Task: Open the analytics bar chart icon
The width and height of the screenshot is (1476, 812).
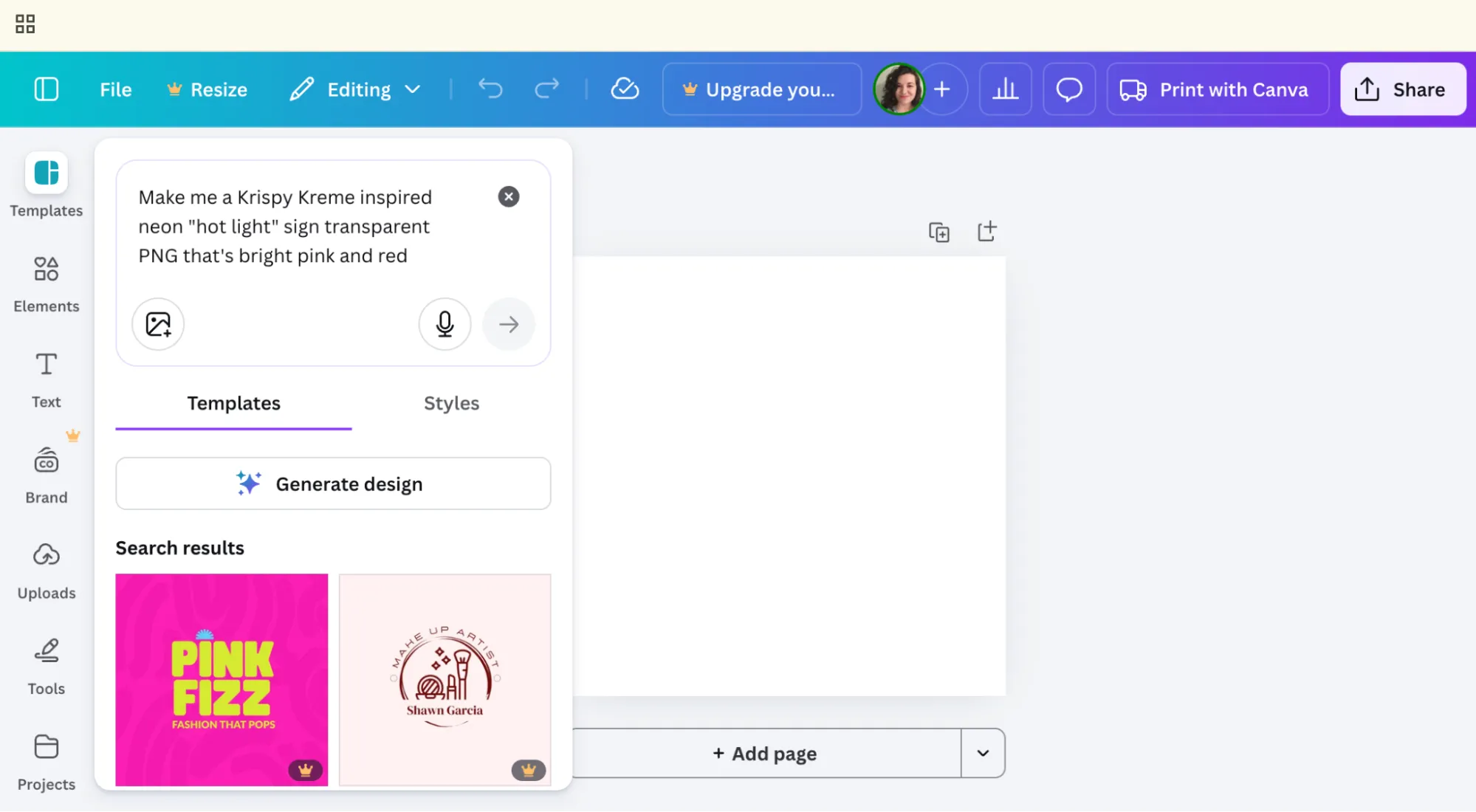Action: 1005,89
